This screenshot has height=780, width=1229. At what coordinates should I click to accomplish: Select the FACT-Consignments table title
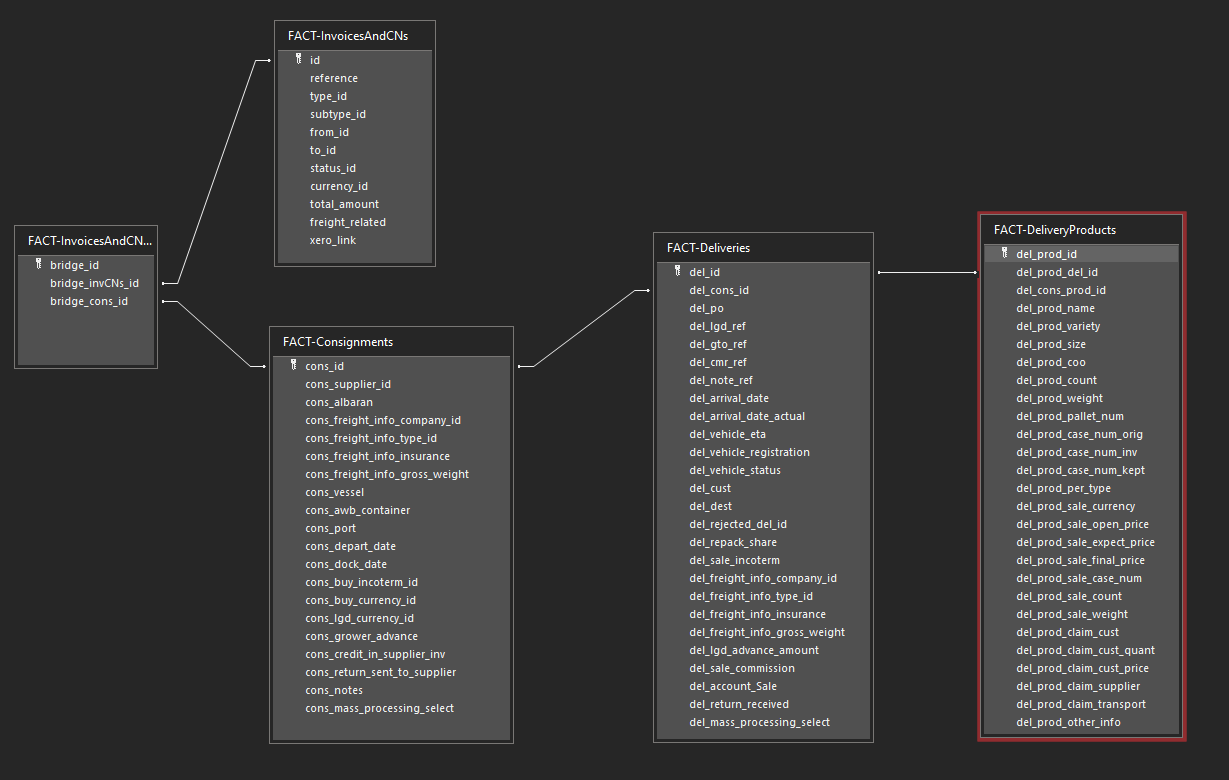[338, 342]
